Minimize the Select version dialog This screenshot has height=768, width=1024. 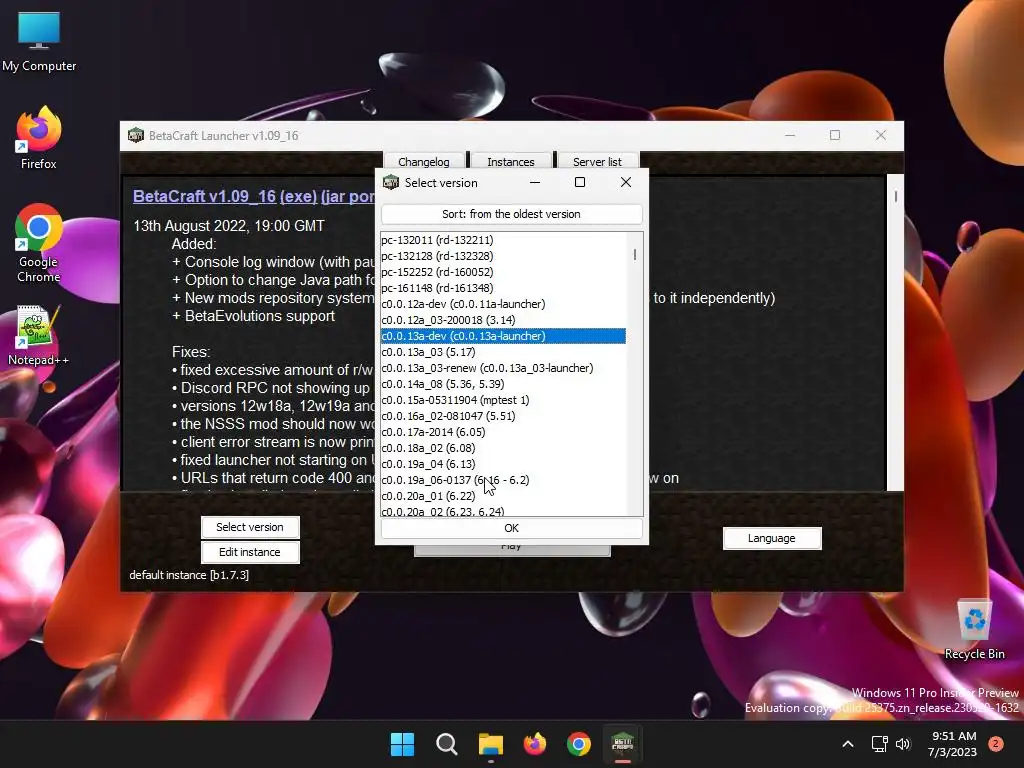click(535, 182)
